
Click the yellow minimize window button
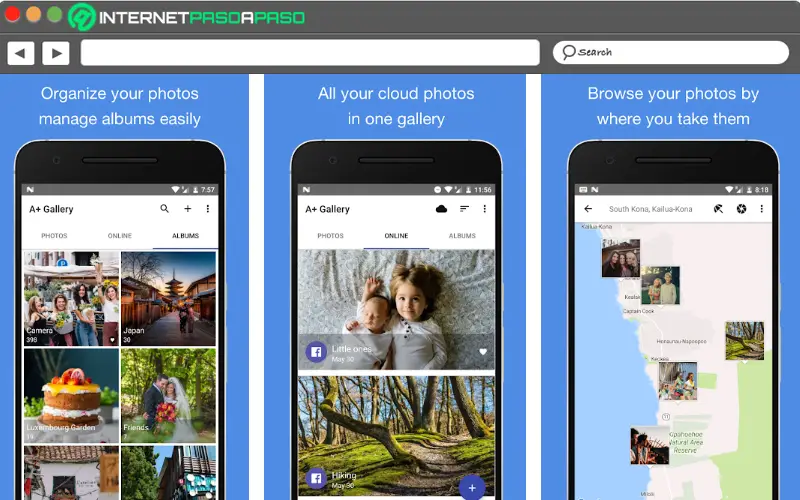tap(34, 14)
